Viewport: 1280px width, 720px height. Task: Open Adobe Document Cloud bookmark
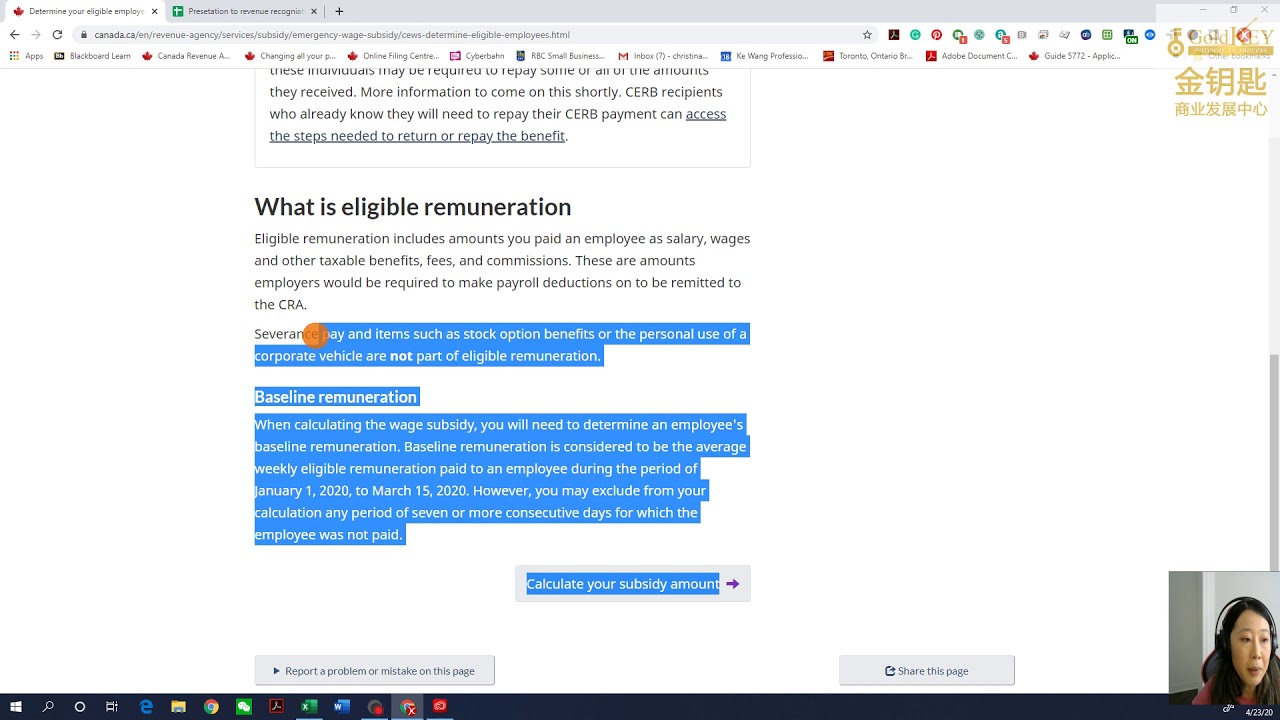(972, 56)
